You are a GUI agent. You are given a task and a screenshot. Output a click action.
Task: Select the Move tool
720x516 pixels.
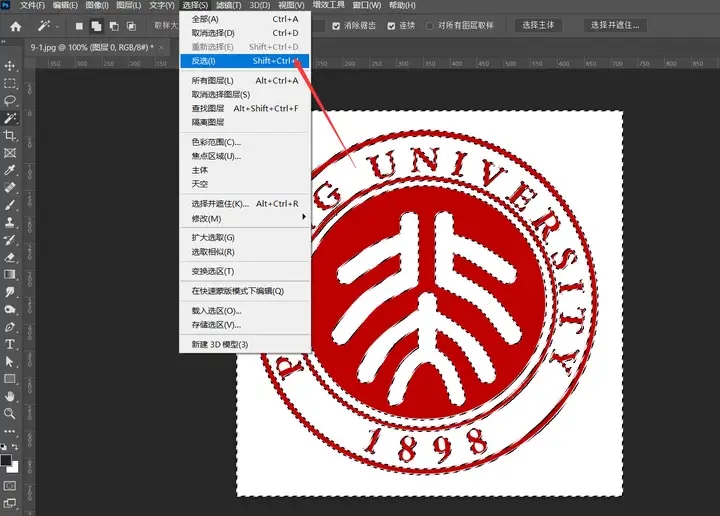tap(10, 66)
